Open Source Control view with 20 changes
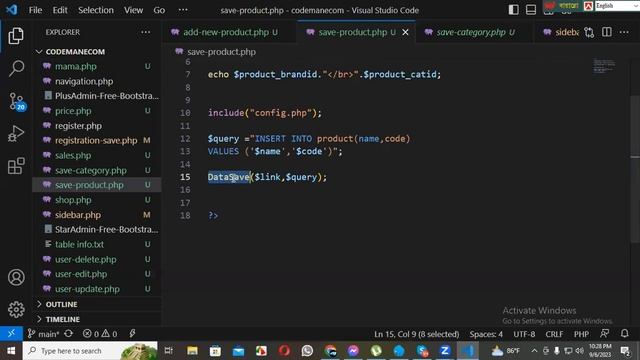Image resolution: width=640 pixels, height=360 pixels. click(x=17, y=101)
